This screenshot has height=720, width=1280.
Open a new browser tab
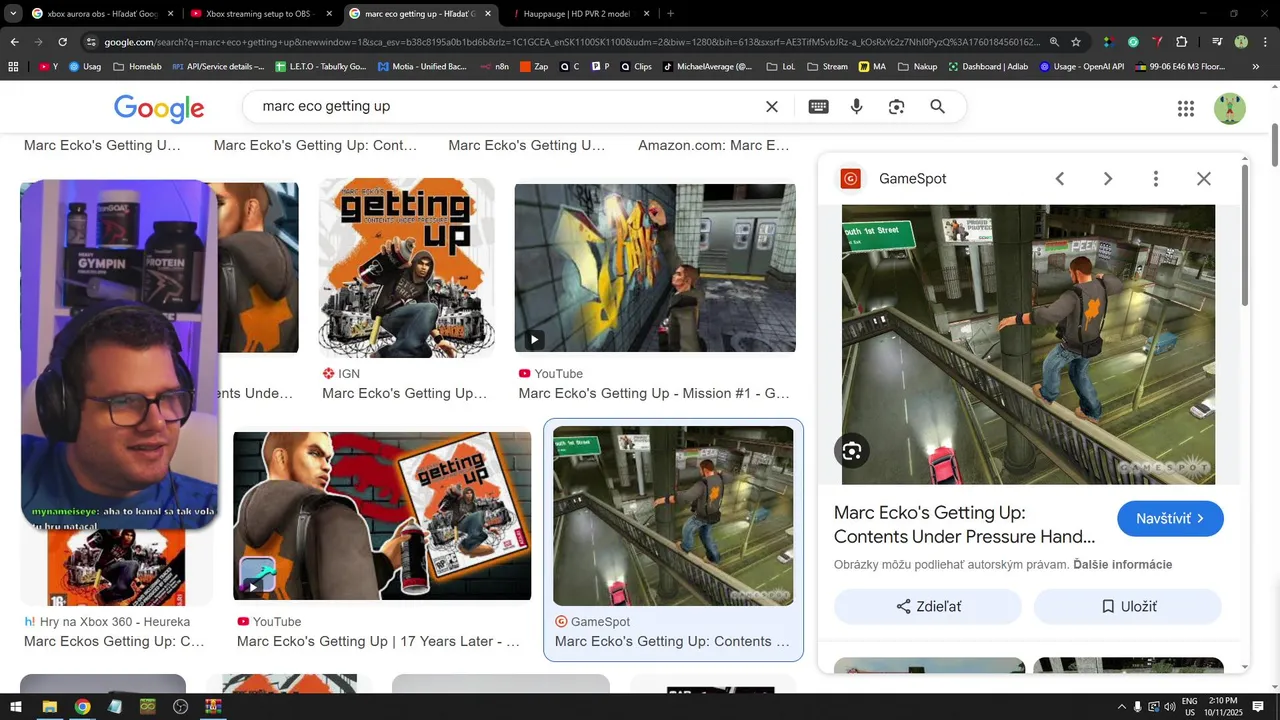670,14
